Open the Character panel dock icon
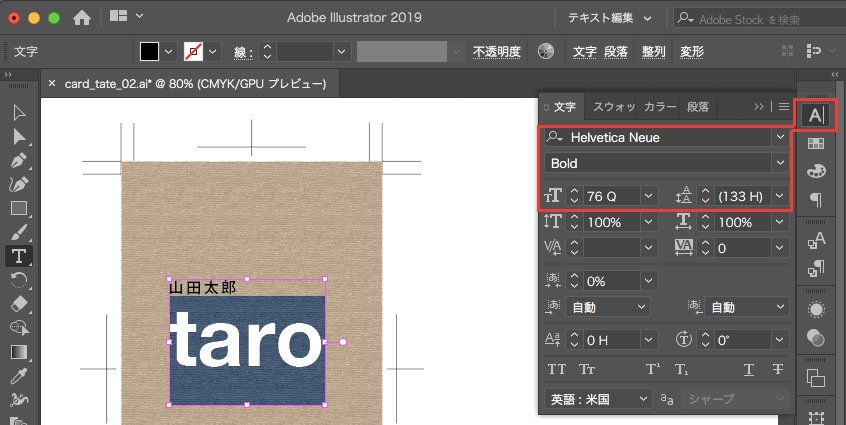The image size is (846, 425). pos(816,115)
